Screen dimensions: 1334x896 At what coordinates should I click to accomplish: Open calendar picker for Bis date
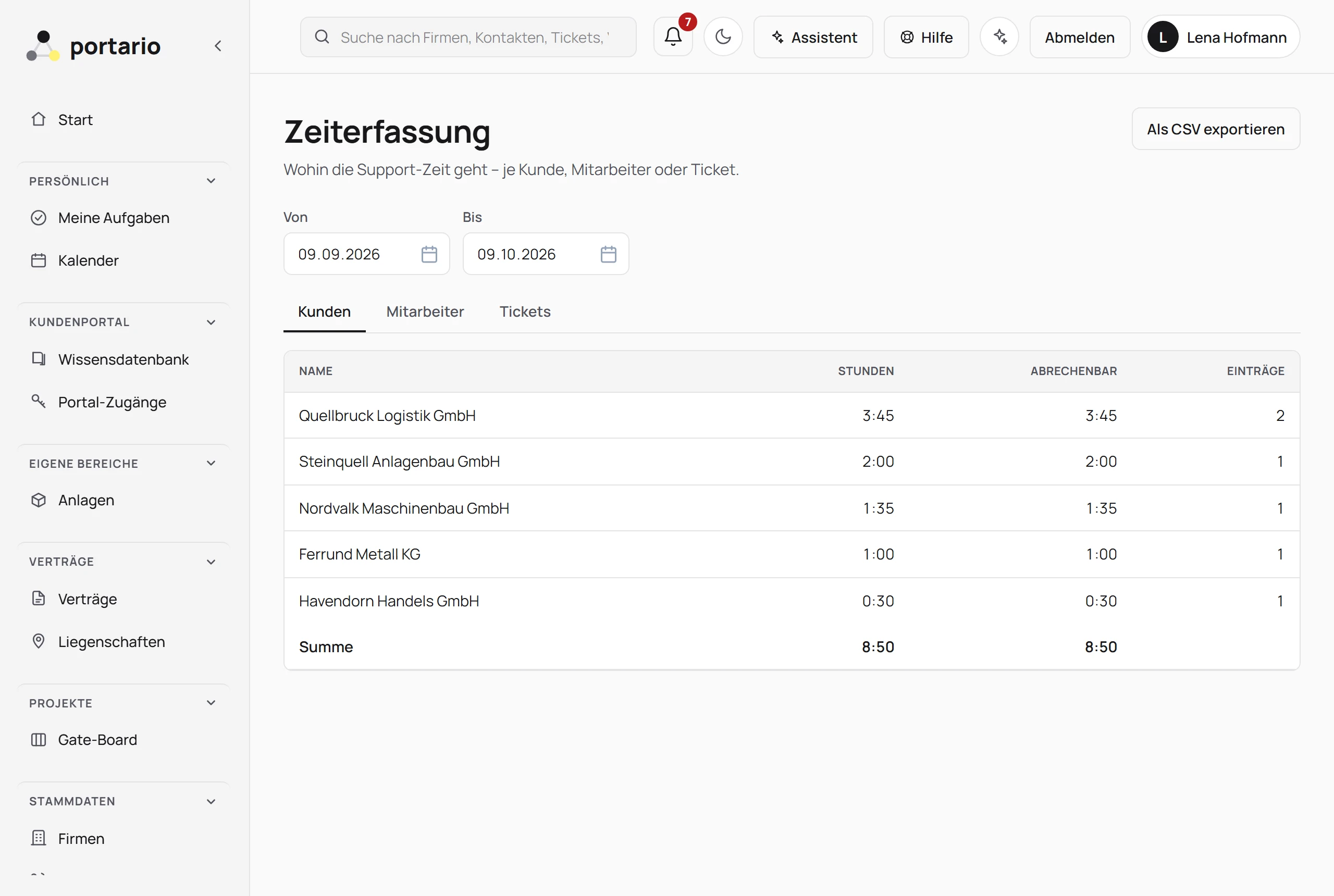tap(609, 254)
